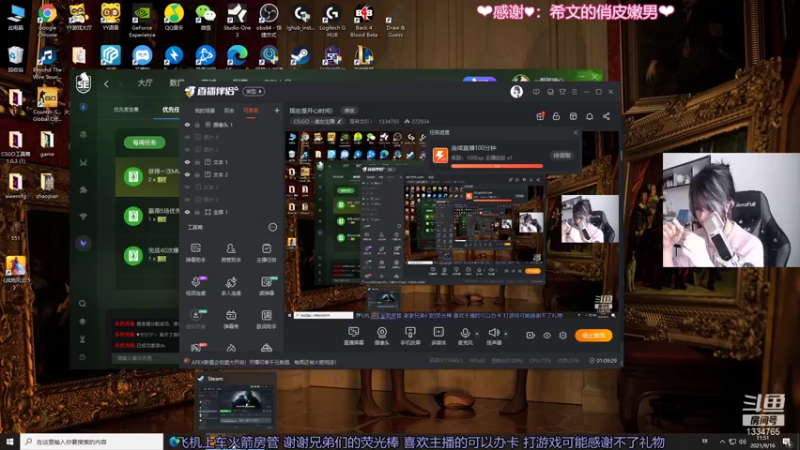The height and width of the screenshot is (450, 800).
Task: Click the 每周任务 button in 5E window
Action: (144, 142)
